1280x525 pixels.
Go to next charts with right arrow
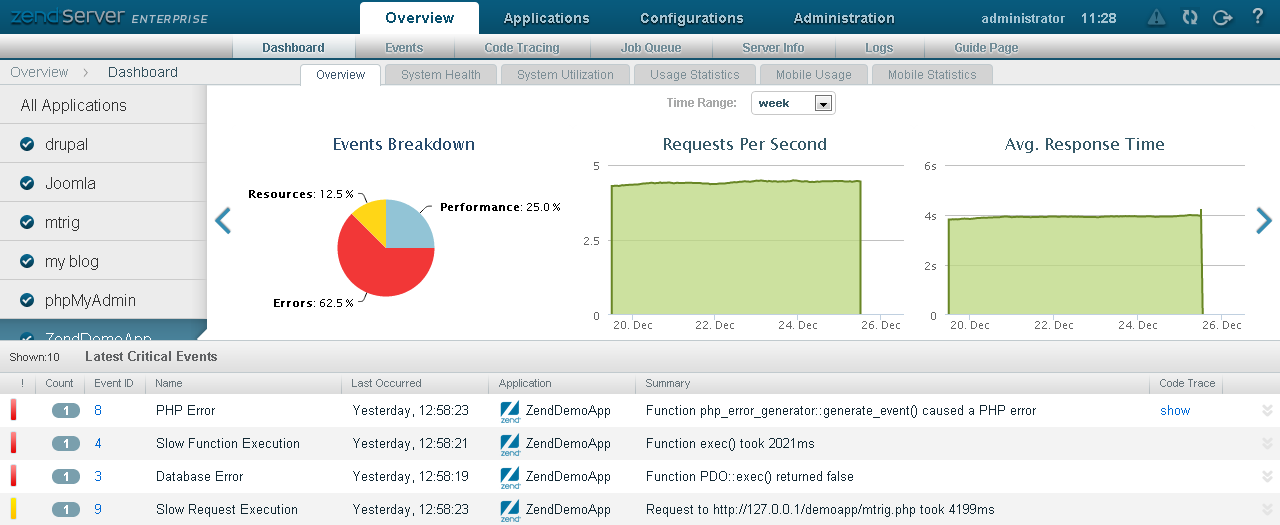(x=1264, y=221)
